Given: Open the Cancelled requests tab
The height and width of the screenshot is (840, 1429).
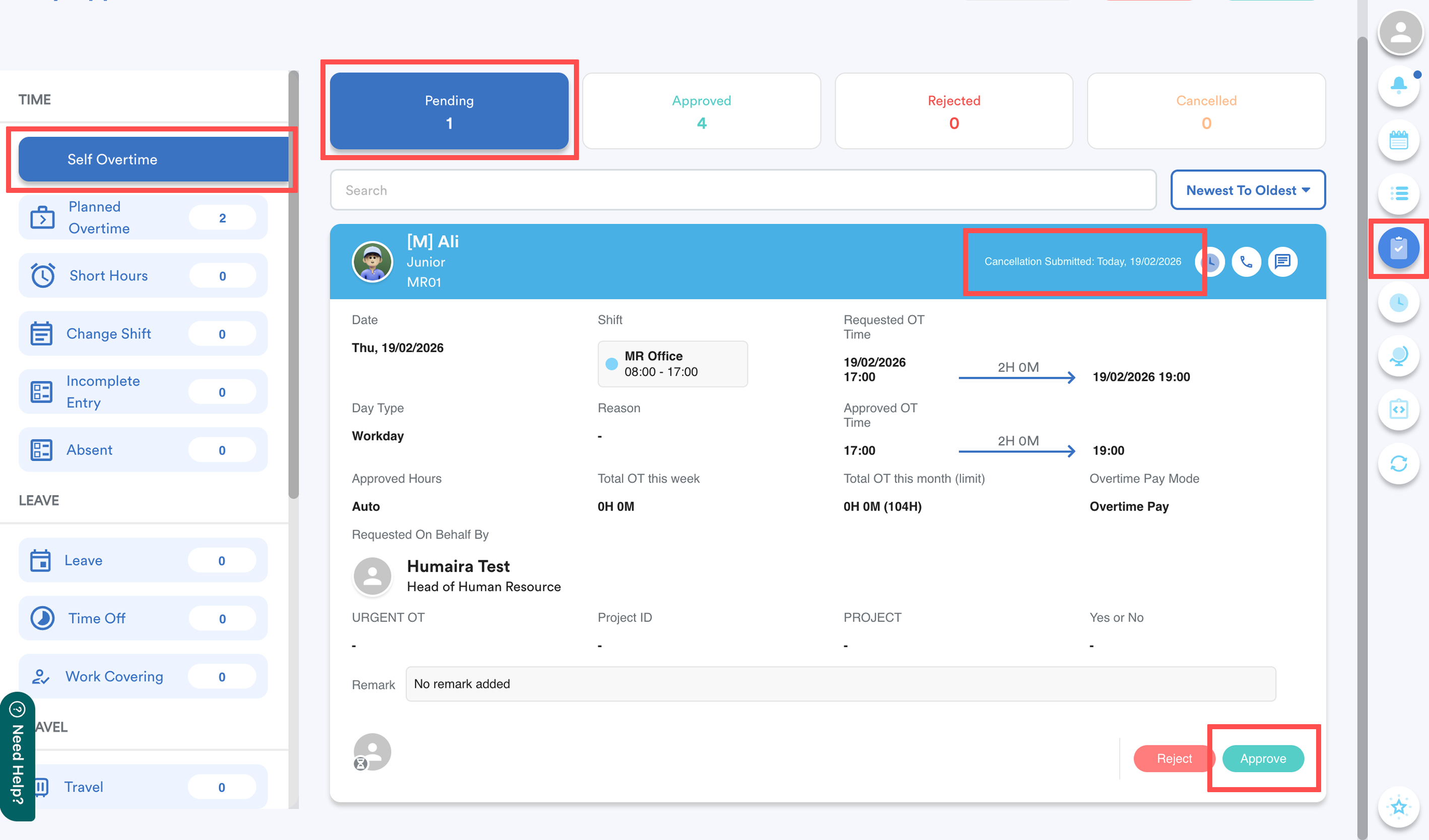Looking at the screenshot, I should pos(1206,111).
